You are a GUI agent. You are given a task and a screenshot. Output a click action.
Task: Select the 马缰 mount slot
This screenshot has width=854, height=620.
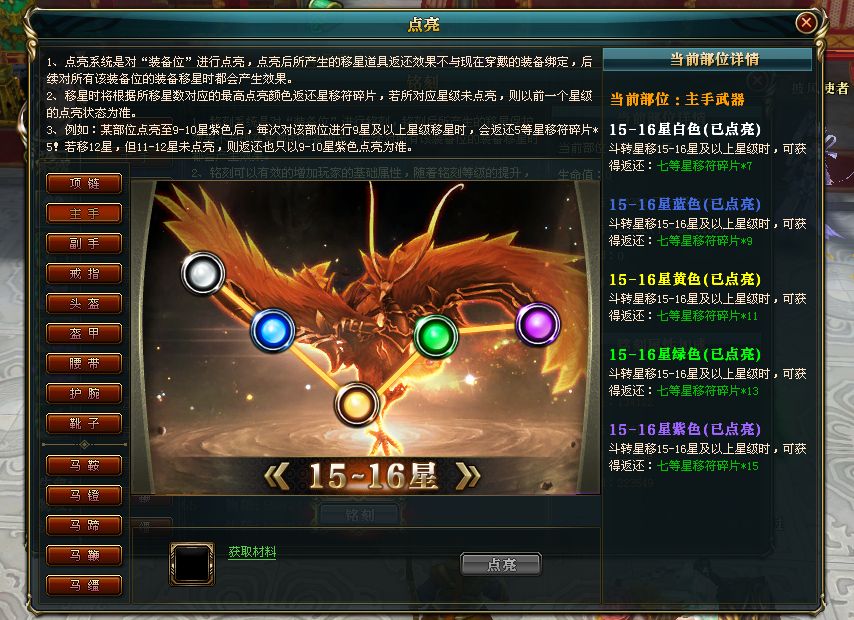coord(84,586)
